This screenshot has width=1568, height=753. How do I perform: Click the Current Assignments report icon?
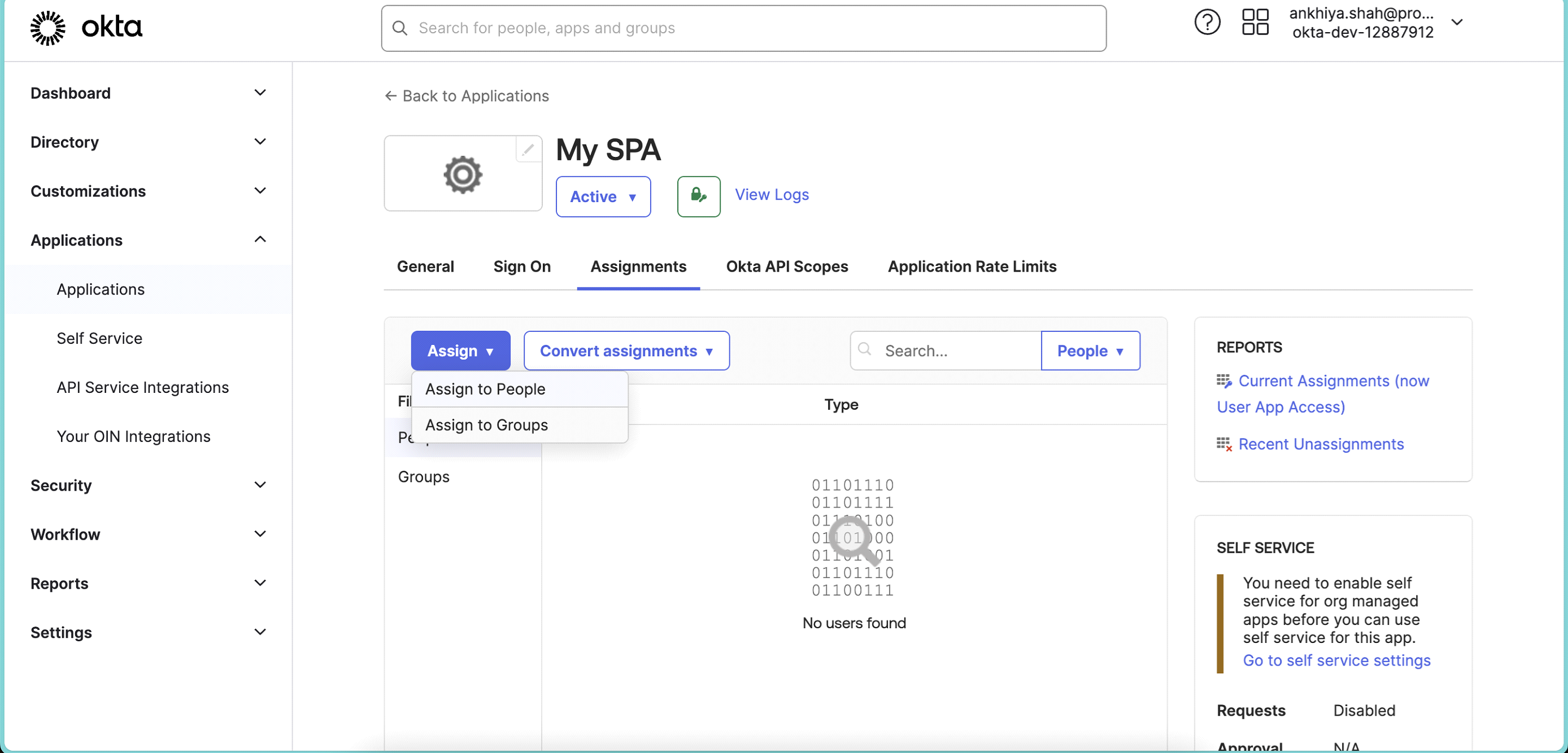1223,382
